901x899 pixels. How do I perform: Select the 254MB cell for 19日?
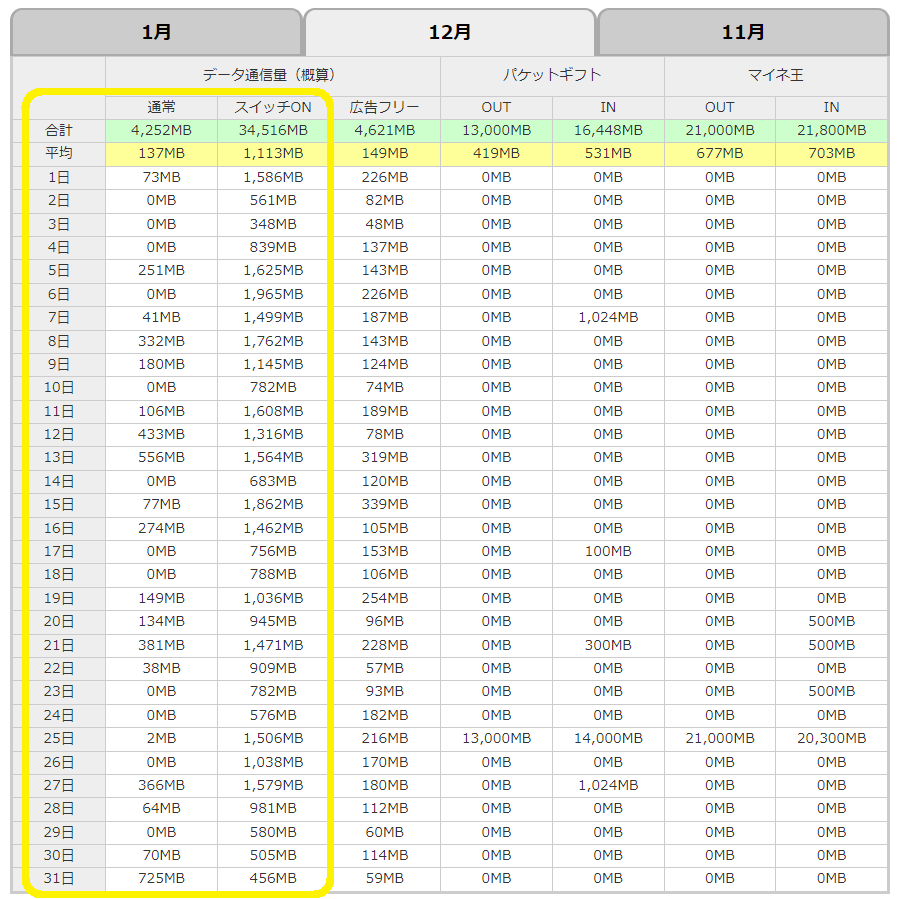384,598
